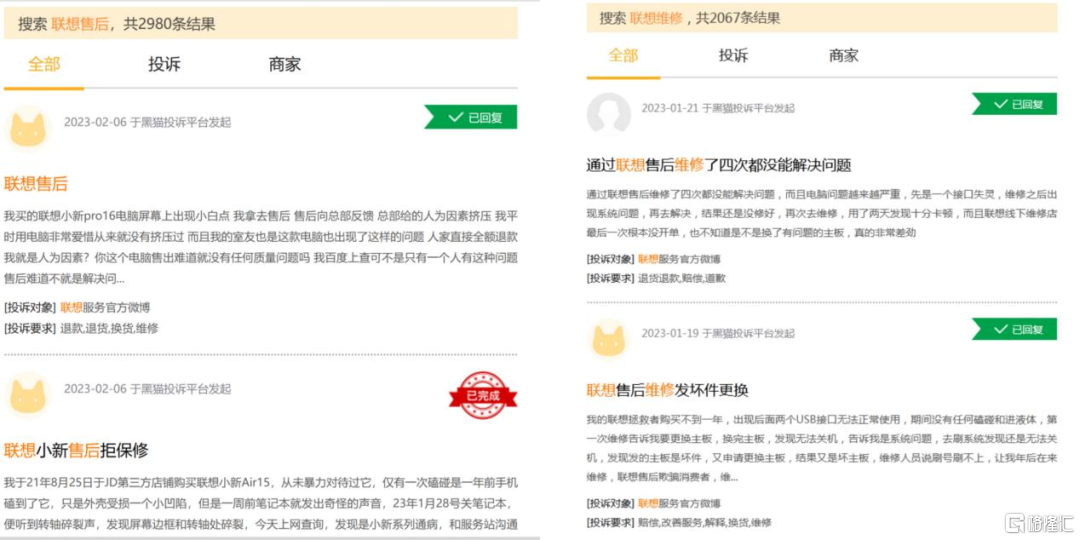Click 投诉要求 退货退款,赔偿,道歉 line
Image resolution: width=1080 pixels, height=540 pixels.
click(656, 278)
